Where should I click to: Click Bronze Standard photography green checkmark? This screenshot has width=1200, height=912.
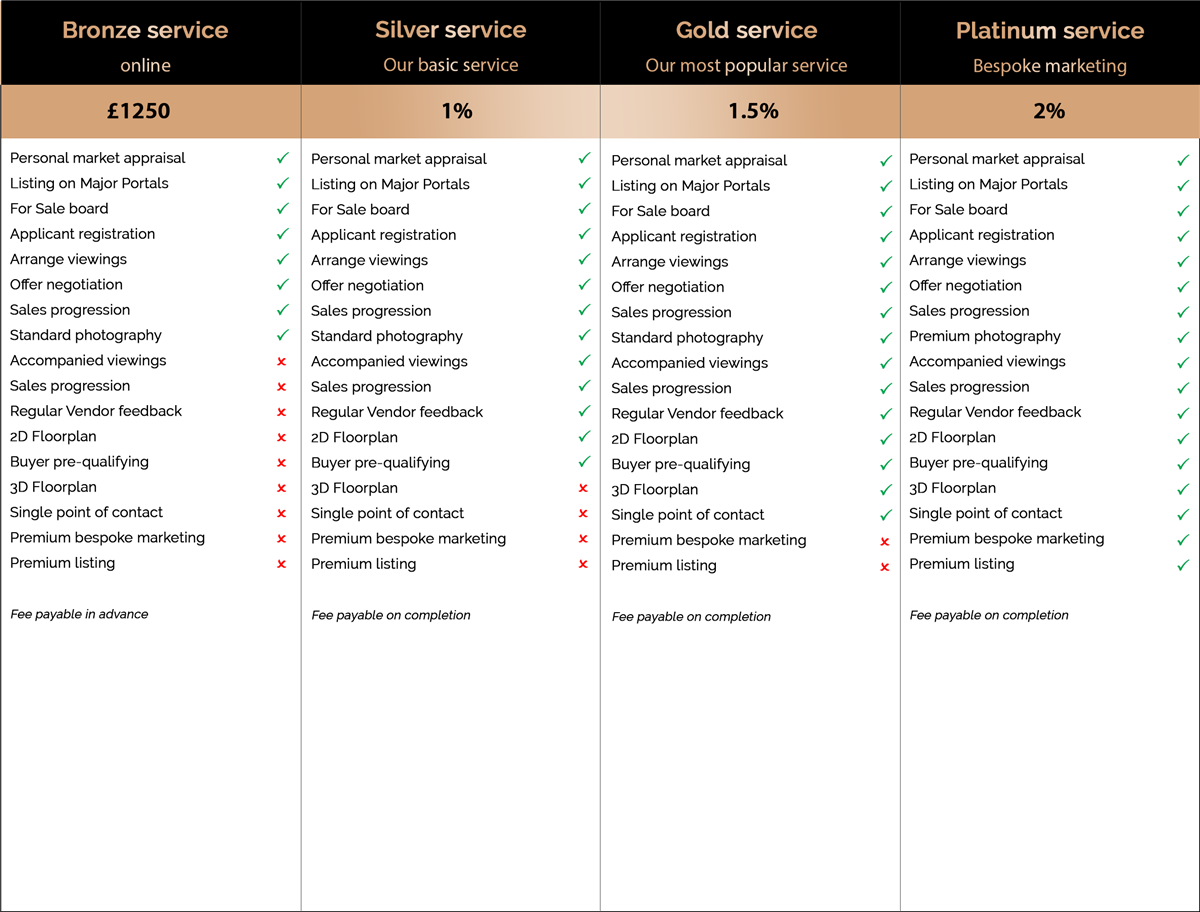click(283, 335)
